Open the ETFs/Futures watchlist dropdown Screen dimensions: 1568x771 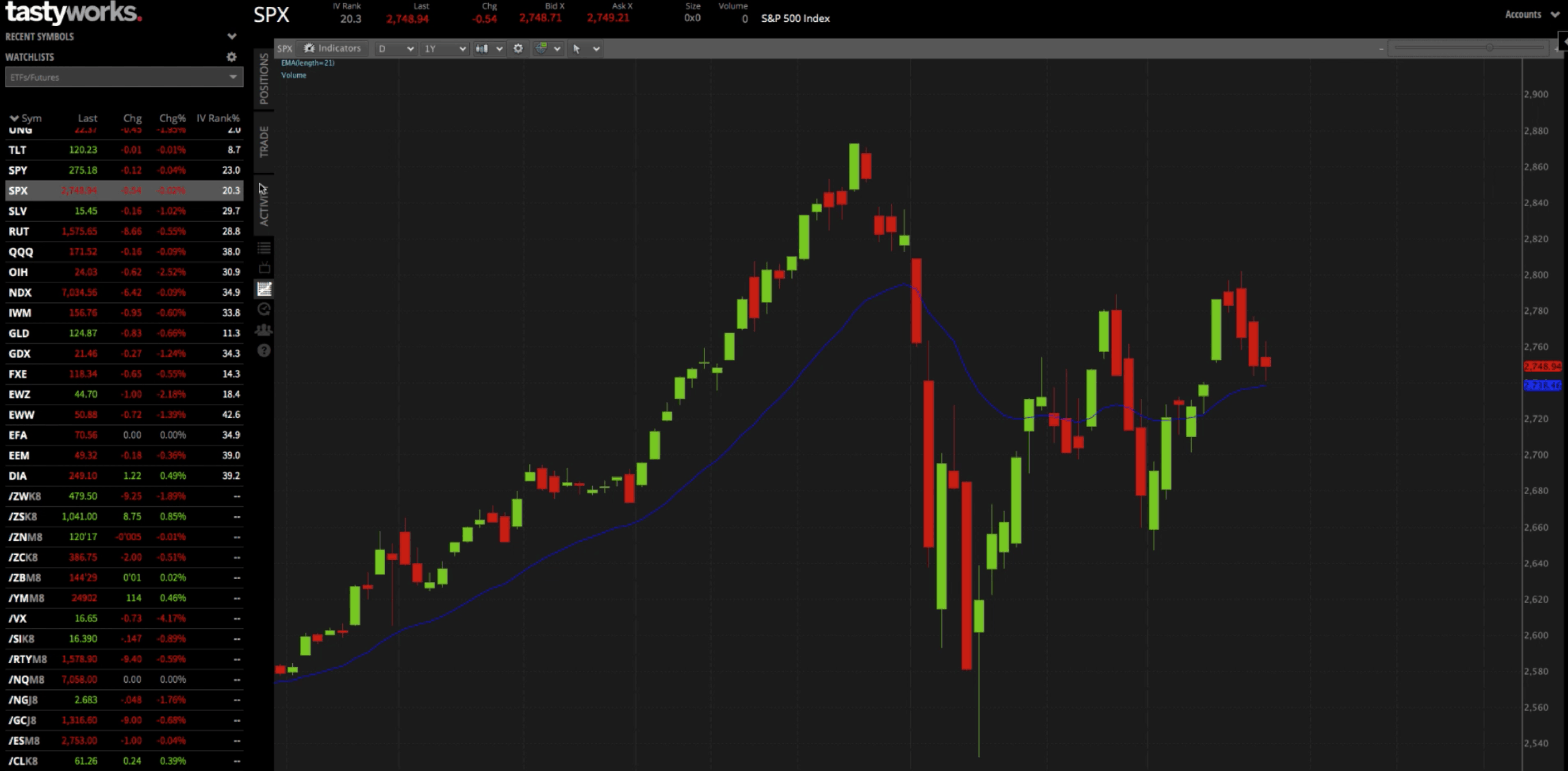(124, 77)
